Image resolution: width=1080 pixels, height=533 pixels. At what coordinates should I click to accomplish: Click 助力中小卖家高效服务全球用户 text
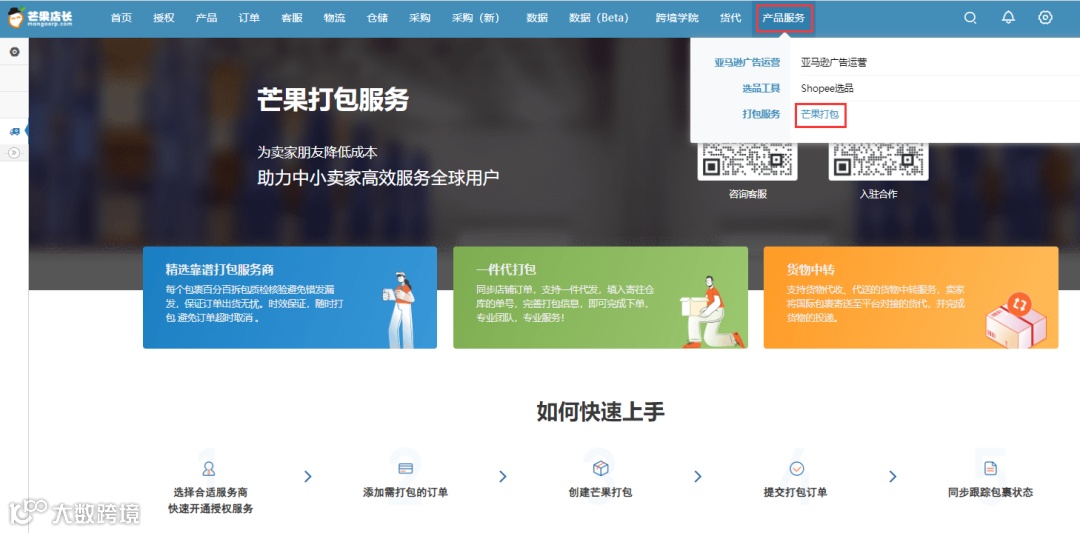tap(378, 178)
